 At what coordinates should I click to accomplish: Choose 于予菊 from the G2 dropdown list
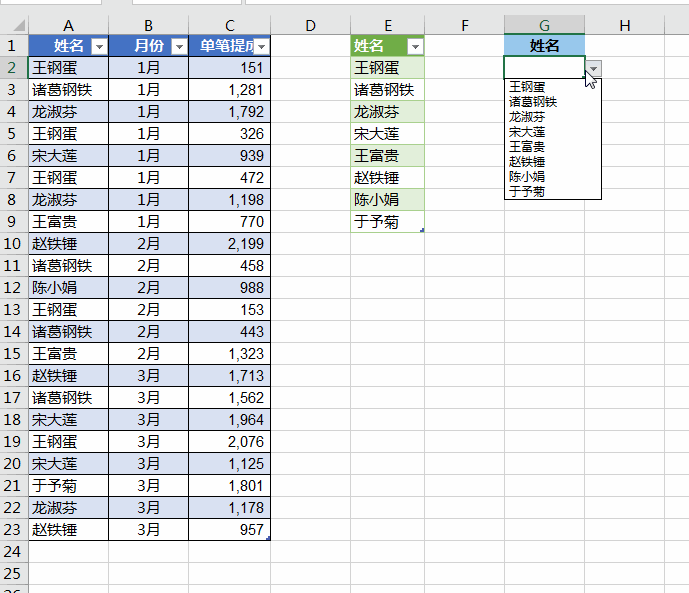point(552,192)
